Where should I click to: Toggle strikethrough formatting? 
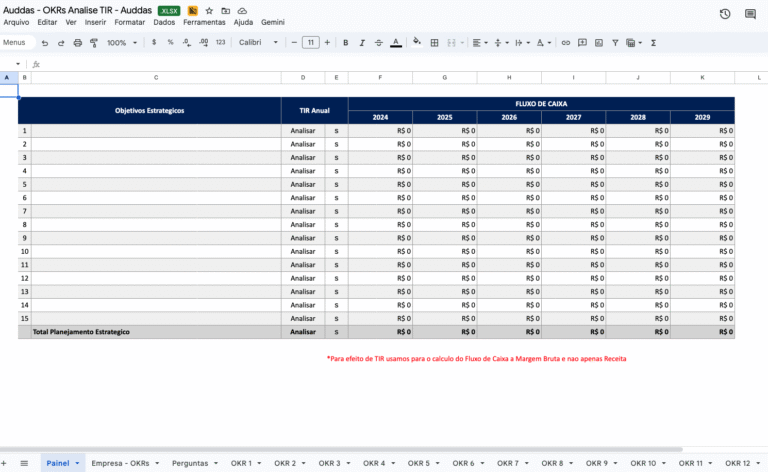[379, 43]
